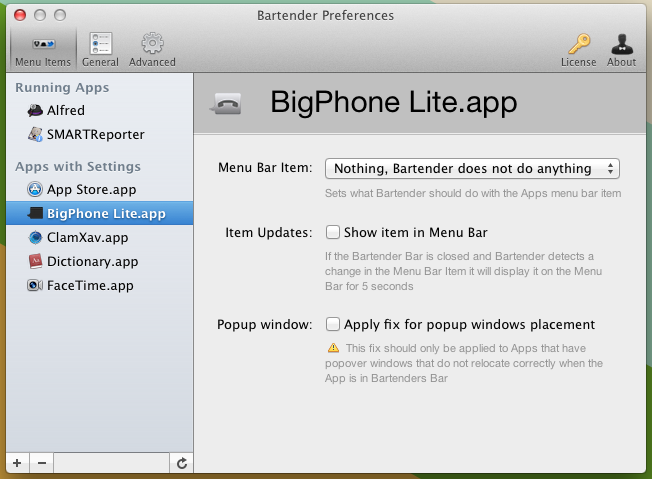
Task: Select BigPhone Lite.app row
Action: point(100,213)
